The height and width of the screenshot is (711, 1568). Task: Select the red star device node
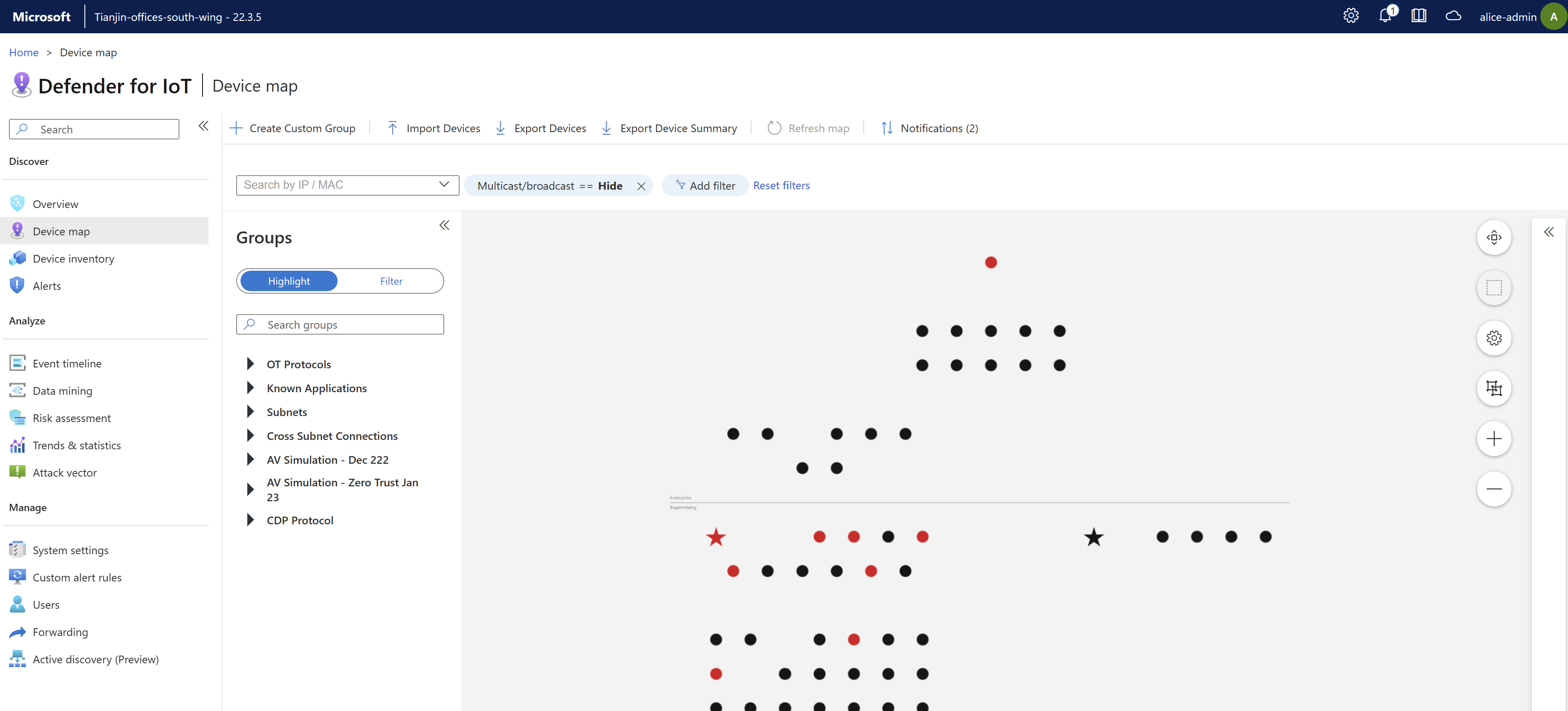tap(716, 538)
